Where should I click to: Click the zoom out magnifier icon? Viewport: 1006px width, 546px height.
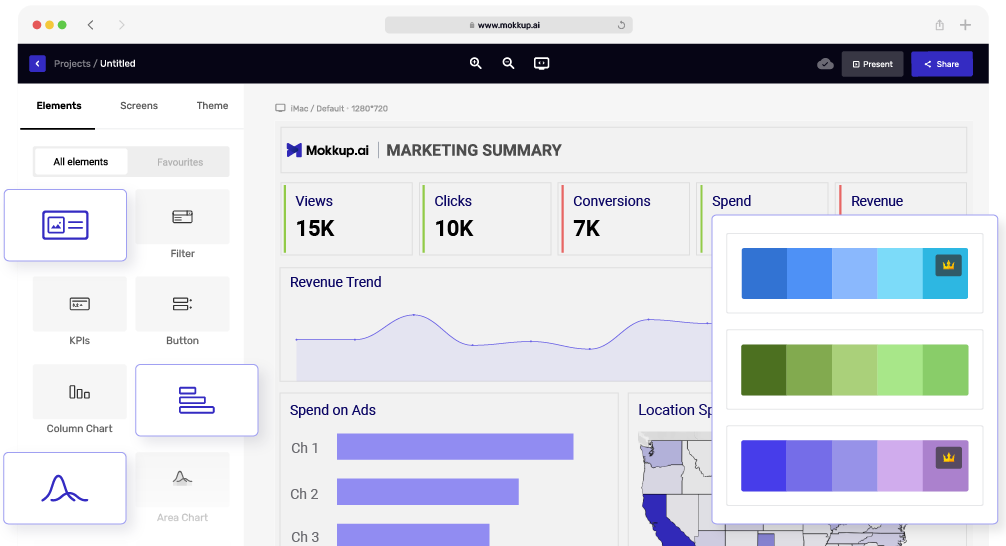(508, 63)
